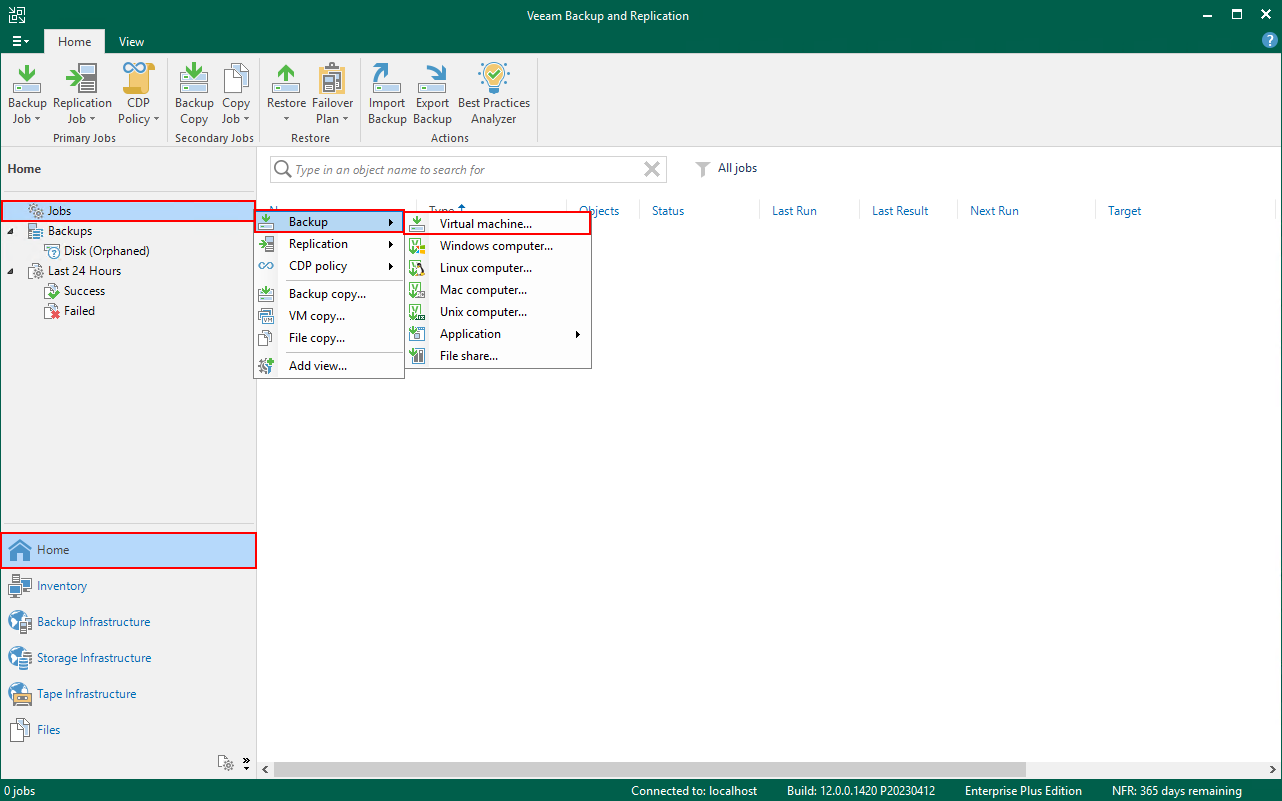
Task: Sort by the Next Run column
Action: click(x=994, y=211)
